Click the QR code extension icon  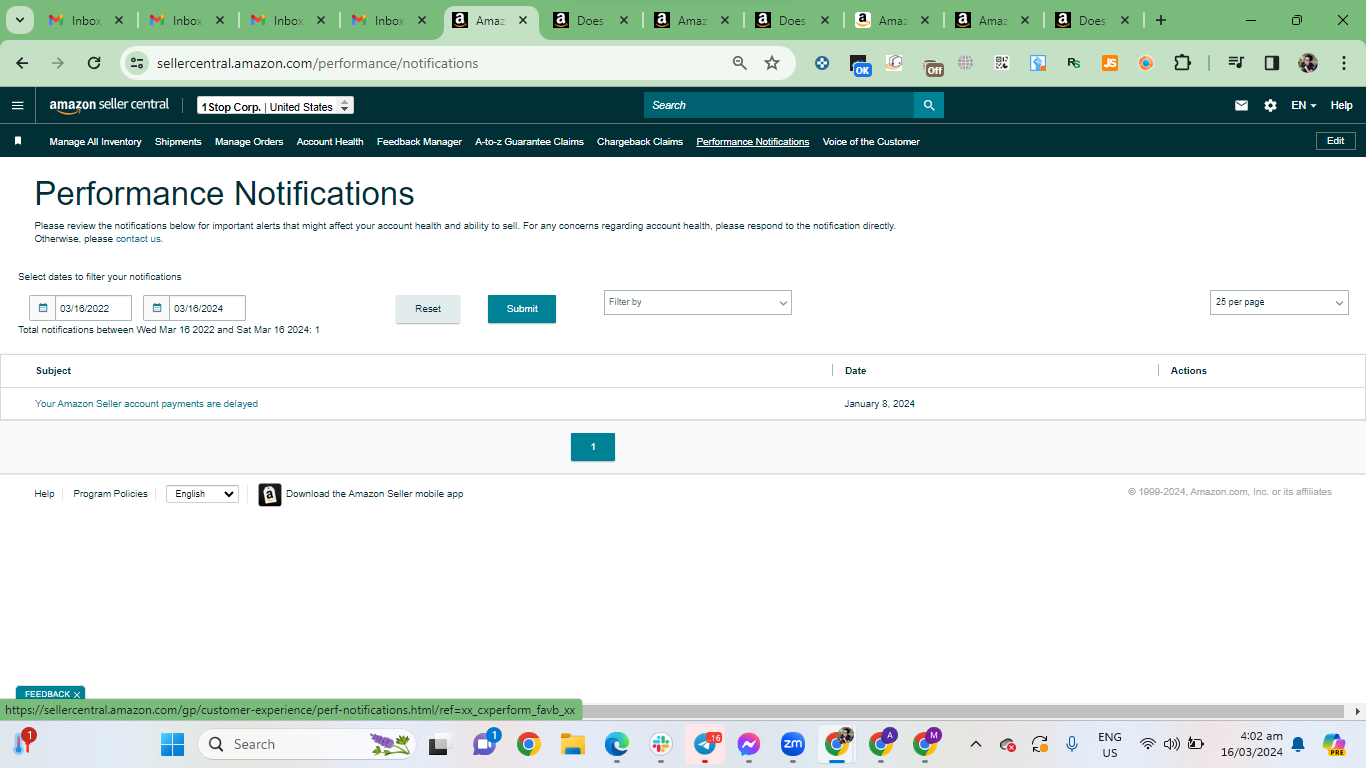(x=1002, y=63)
